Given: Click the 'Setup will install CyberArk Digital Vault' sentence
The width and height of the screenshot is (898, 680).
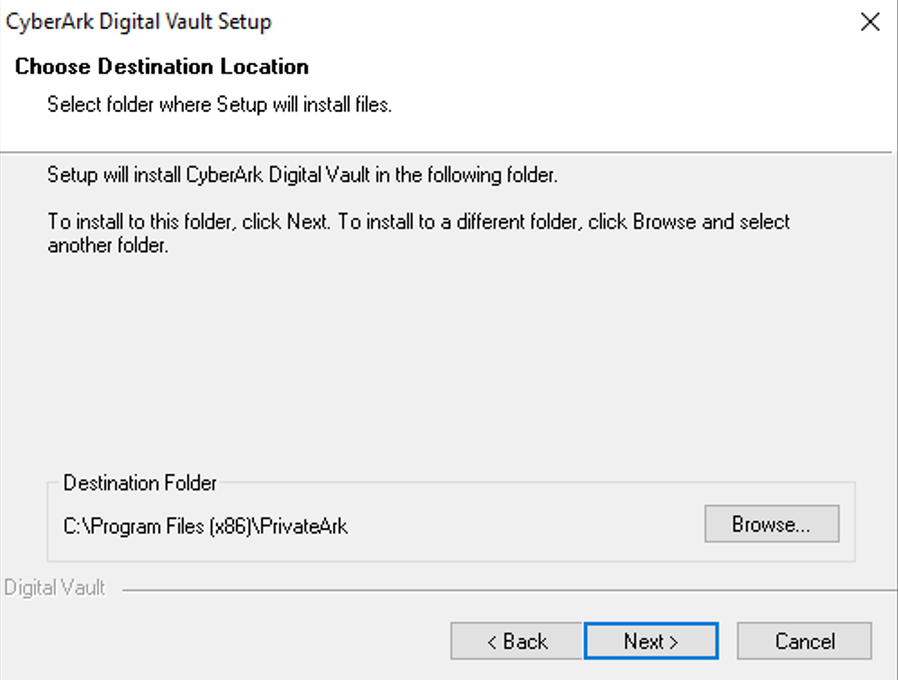Looking at the screenshot, I should (302, 175).
